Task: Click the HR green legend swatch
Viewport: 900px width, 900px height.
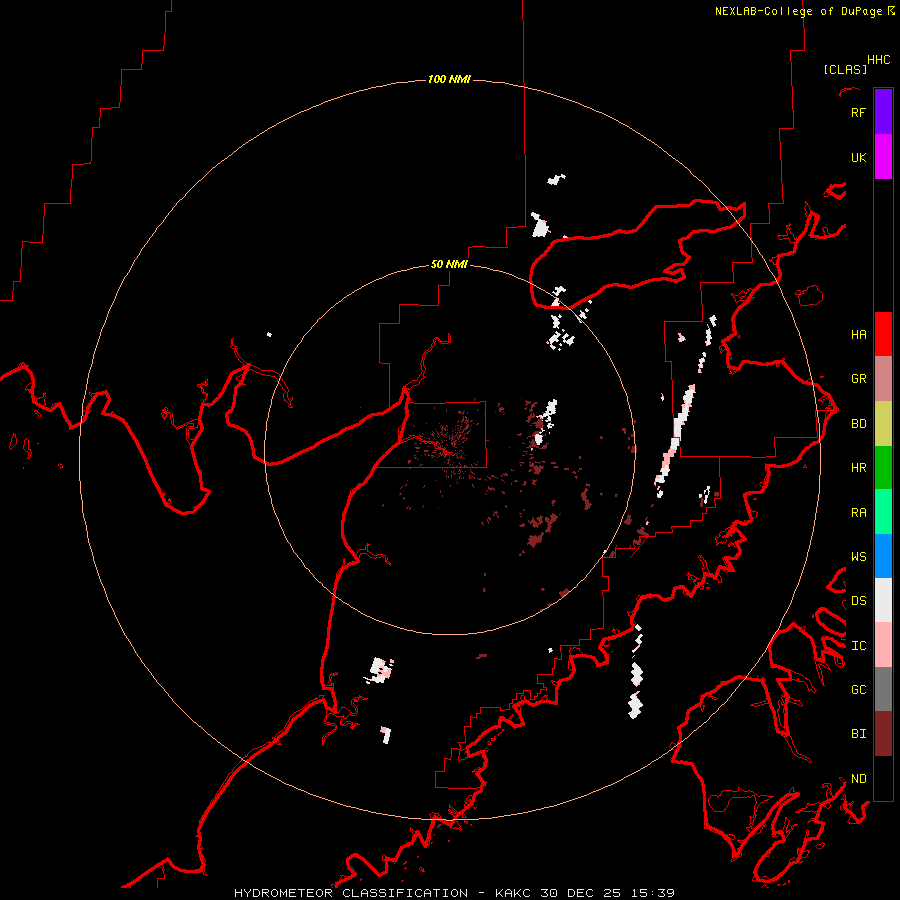Action: [x=883, y=467]
